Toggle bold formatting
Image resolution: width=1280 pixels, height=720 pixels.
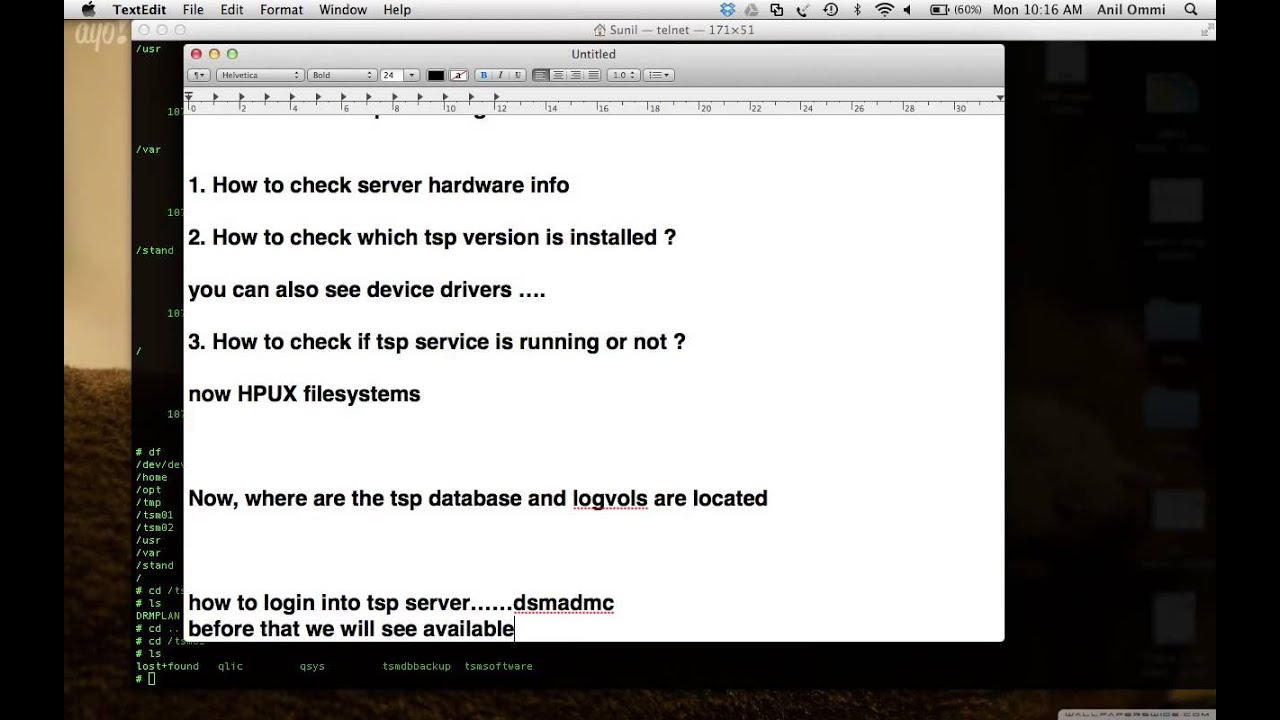coord(484,75)
